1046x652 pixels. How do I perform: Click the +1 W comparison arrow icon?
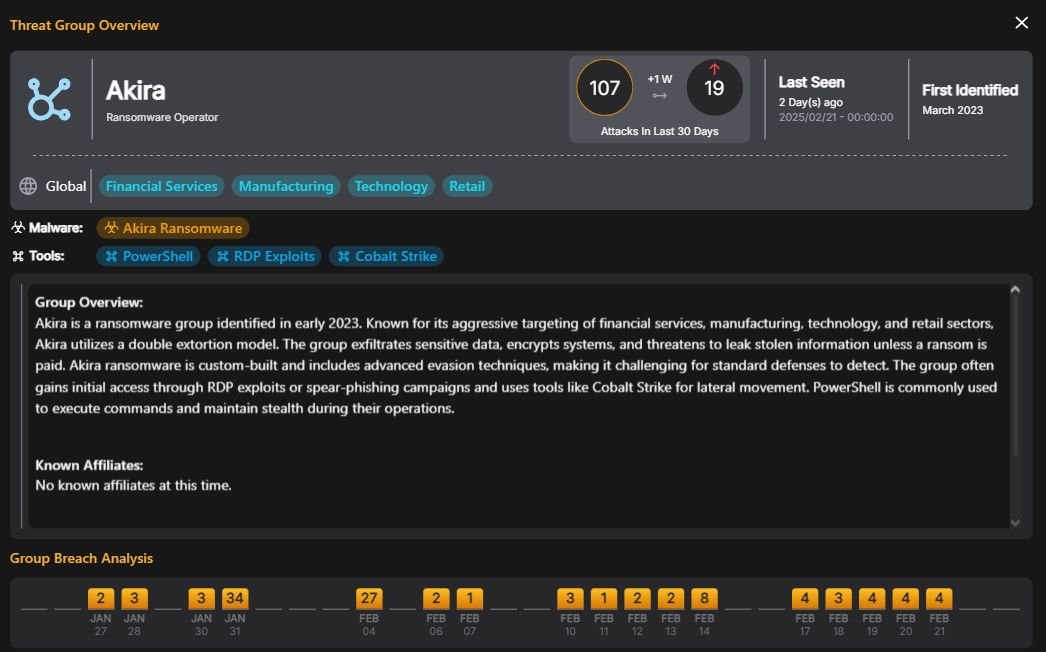pos(659,95)
